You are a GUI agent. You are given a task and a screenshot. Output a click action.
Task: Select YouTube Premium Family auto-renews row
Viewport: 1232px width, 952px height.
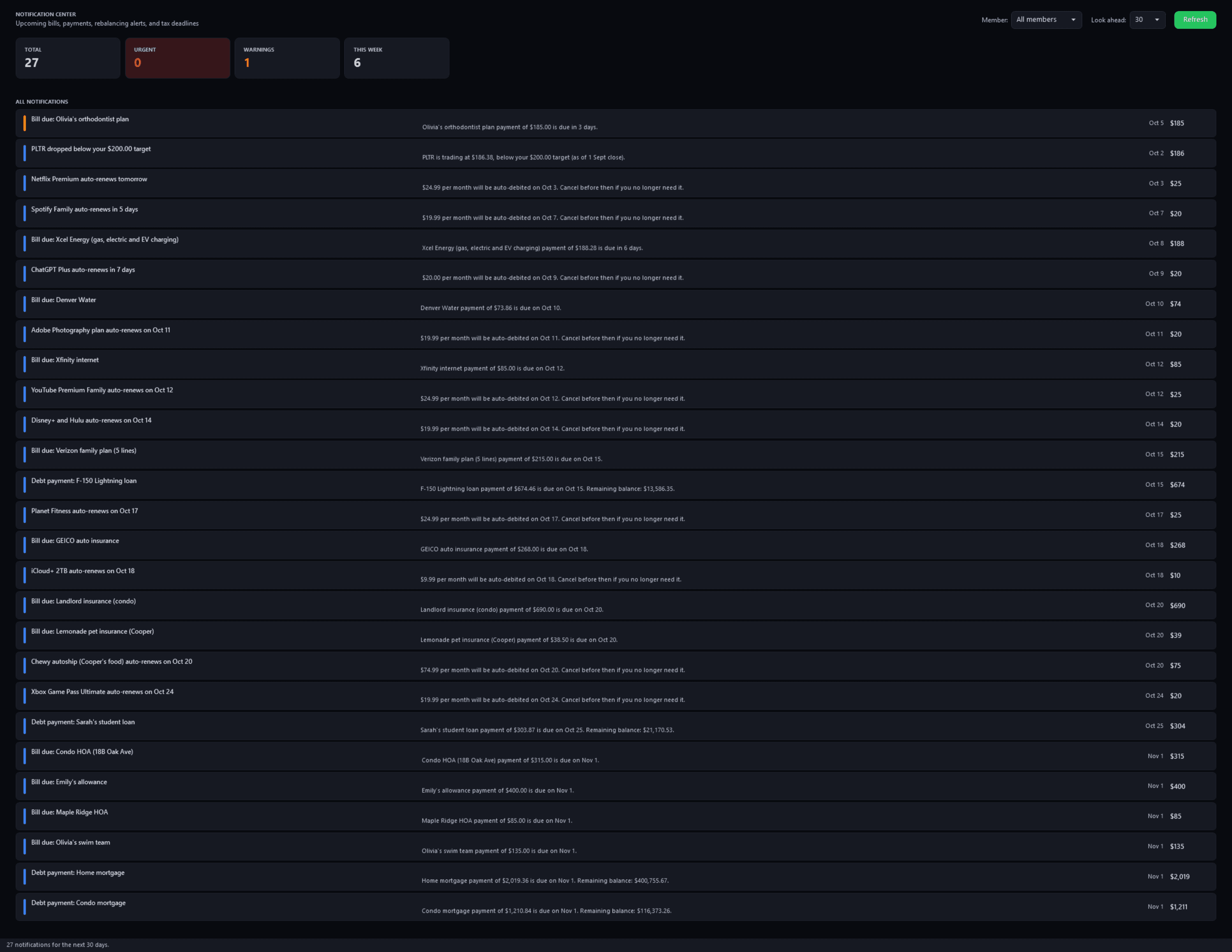coord(615,394)
